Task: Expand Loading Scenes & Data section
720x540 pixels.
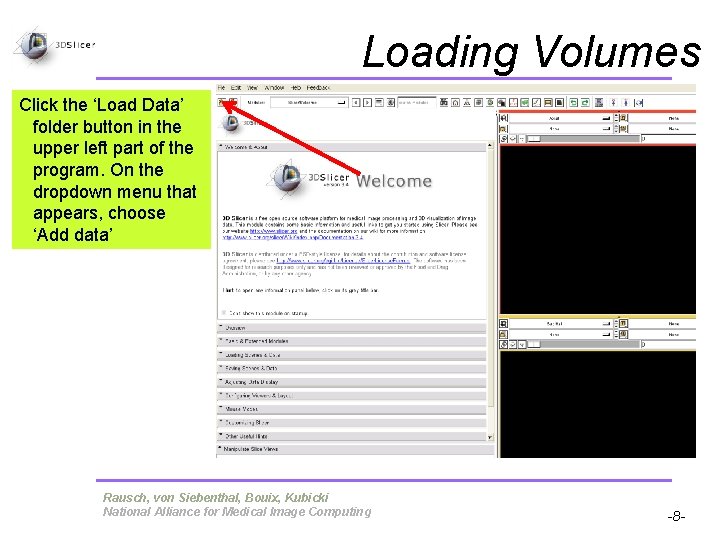Action: [352, 355]
